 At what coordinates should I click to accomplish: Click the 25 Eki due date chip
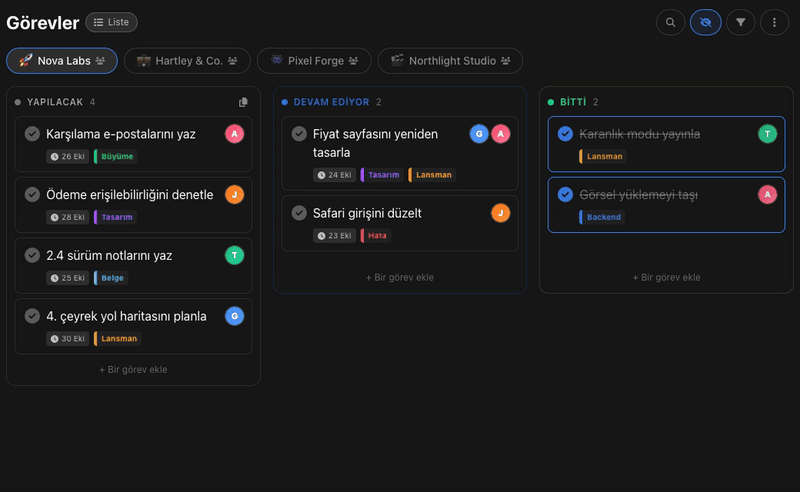(x=67, y=278)
